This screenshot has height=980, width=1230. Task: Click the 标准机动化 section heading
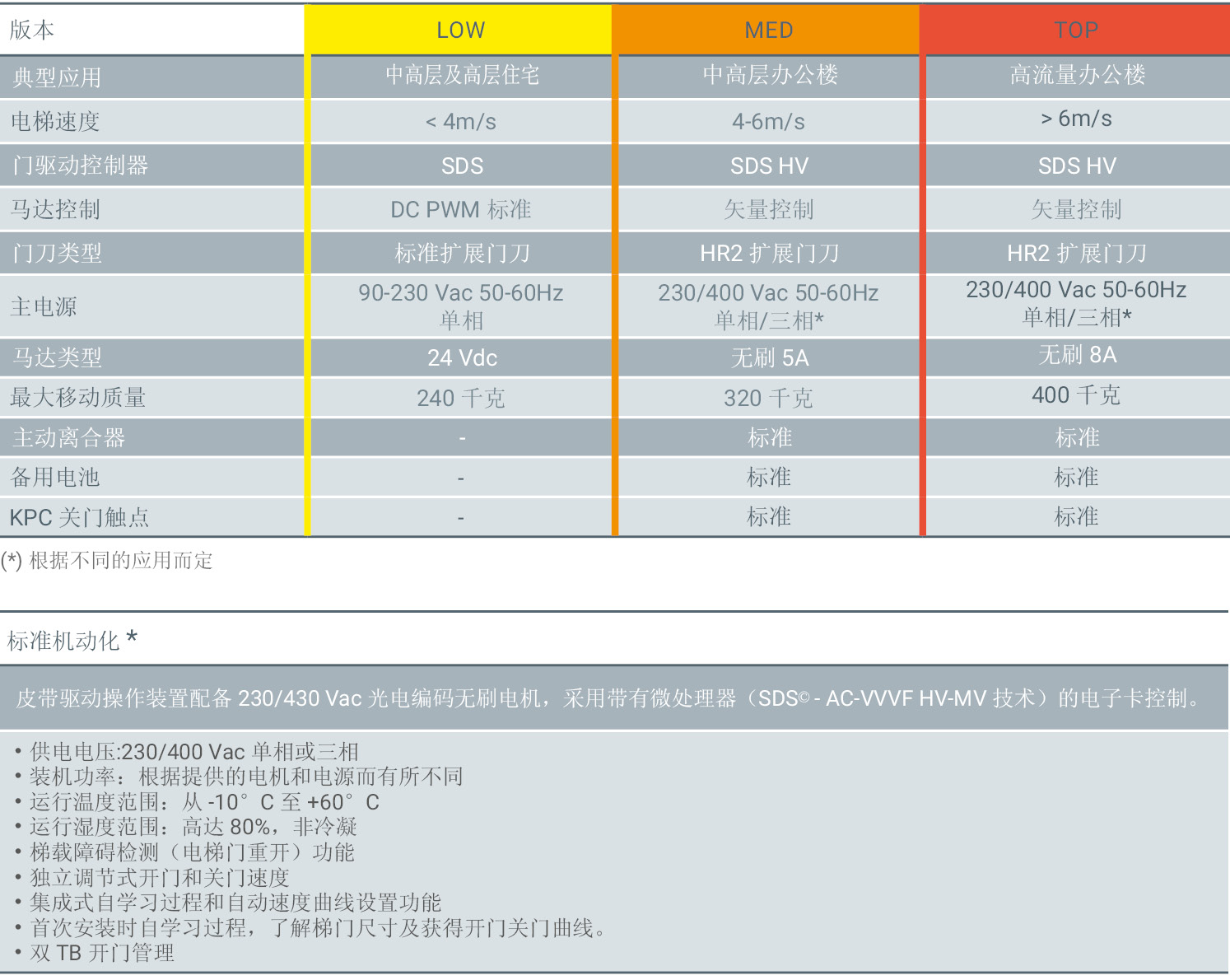pyautogui.click(x=72, y=640)
